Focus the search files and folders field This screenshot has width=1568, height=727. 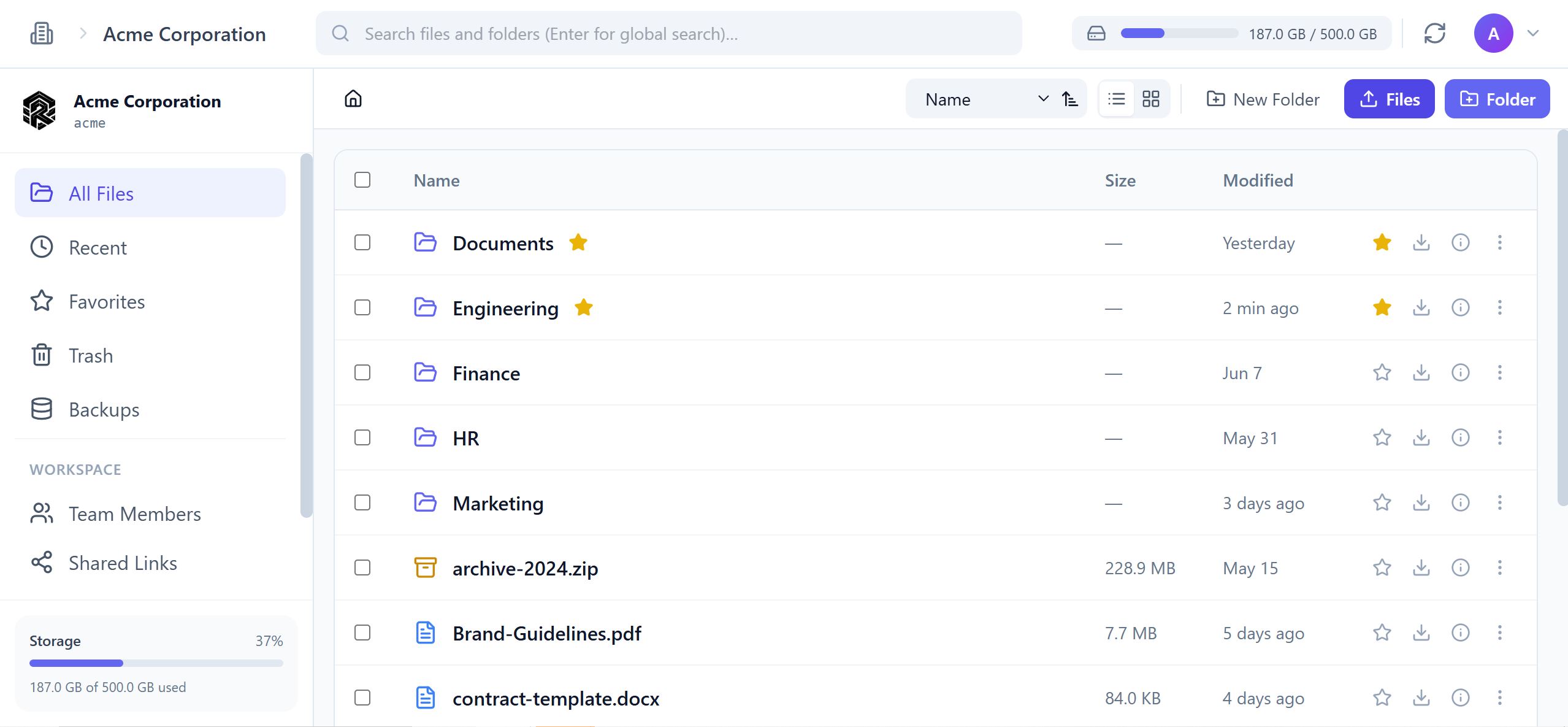click(668, 33)
